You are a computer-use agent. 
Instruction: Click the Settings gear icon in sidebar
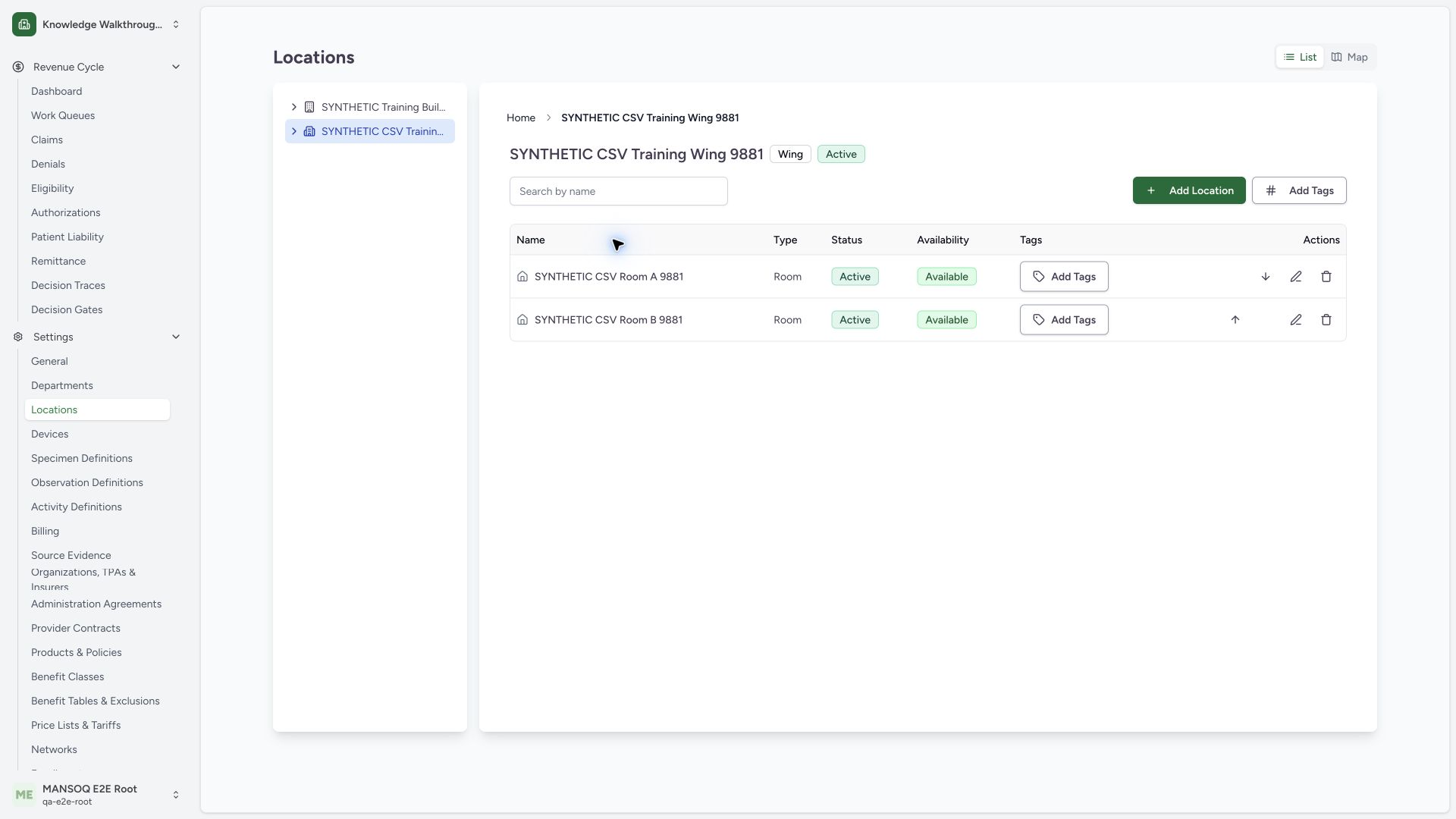point(18,337)
